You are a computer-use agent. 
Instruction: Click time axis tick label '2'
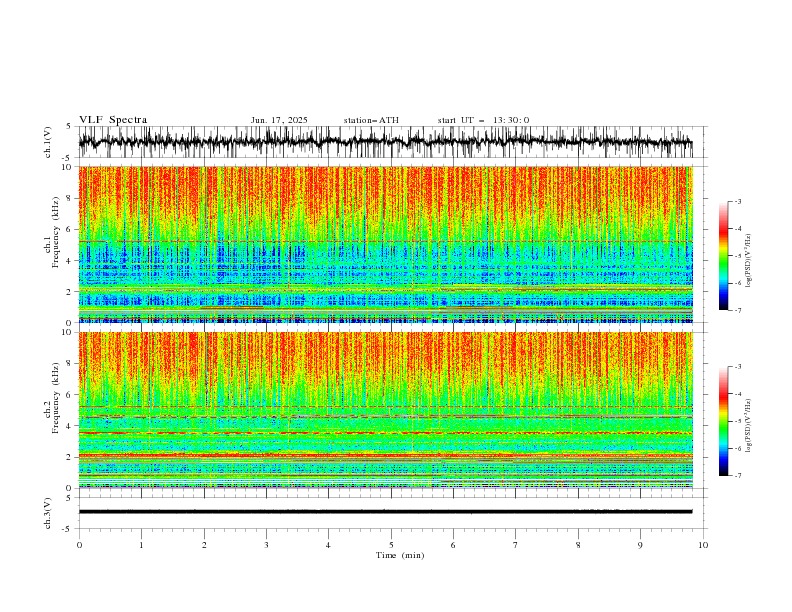point(204,545)
